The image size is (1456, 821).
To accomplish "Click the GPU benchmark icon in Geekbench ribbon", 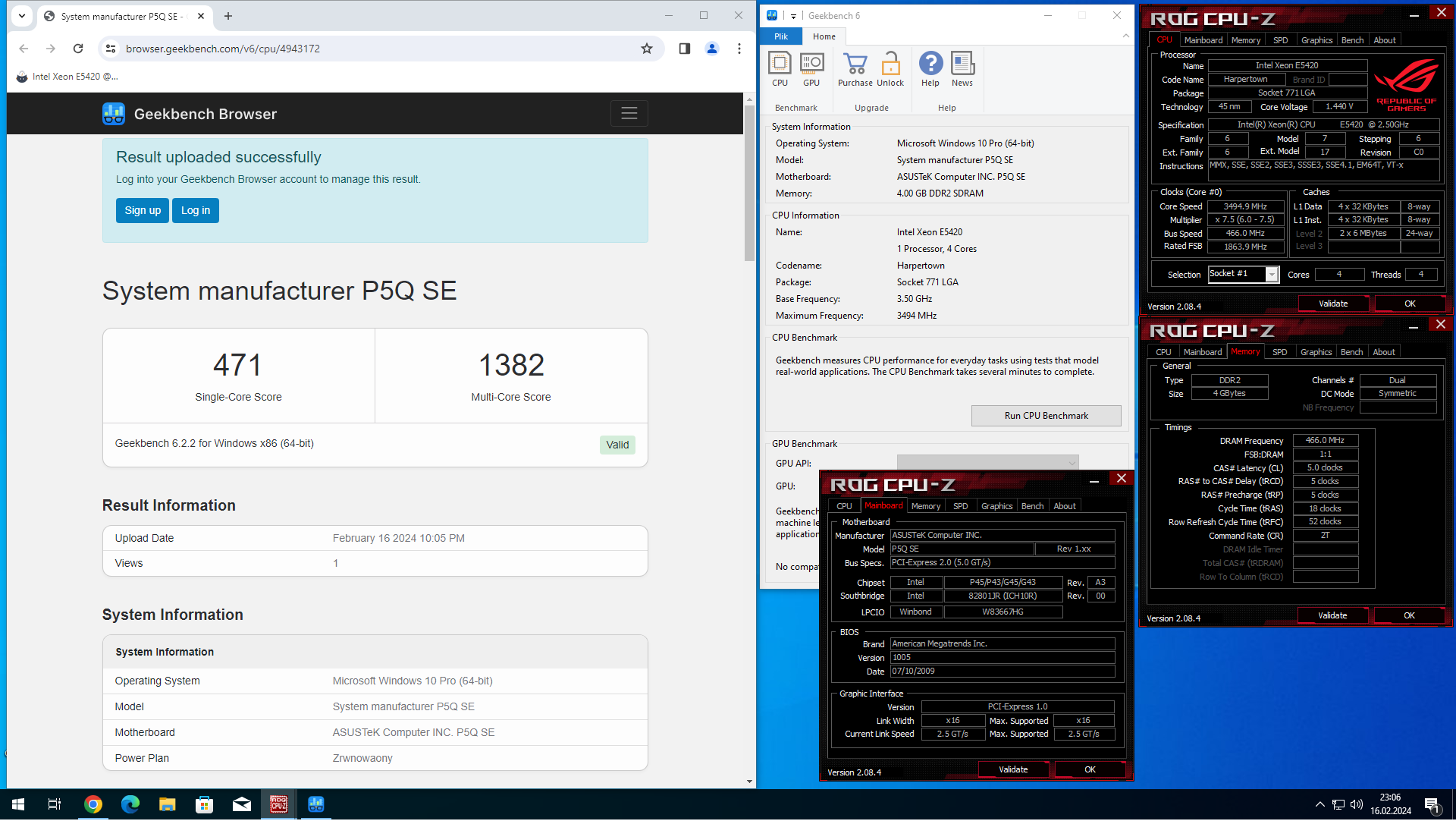I will click(811, 69).
